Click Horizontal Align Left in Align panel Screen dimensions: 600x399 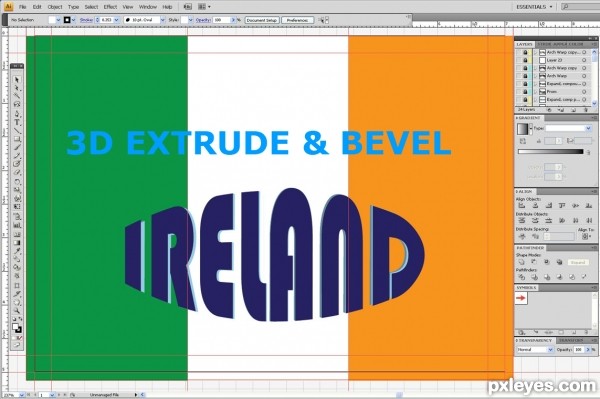[522, 206]
